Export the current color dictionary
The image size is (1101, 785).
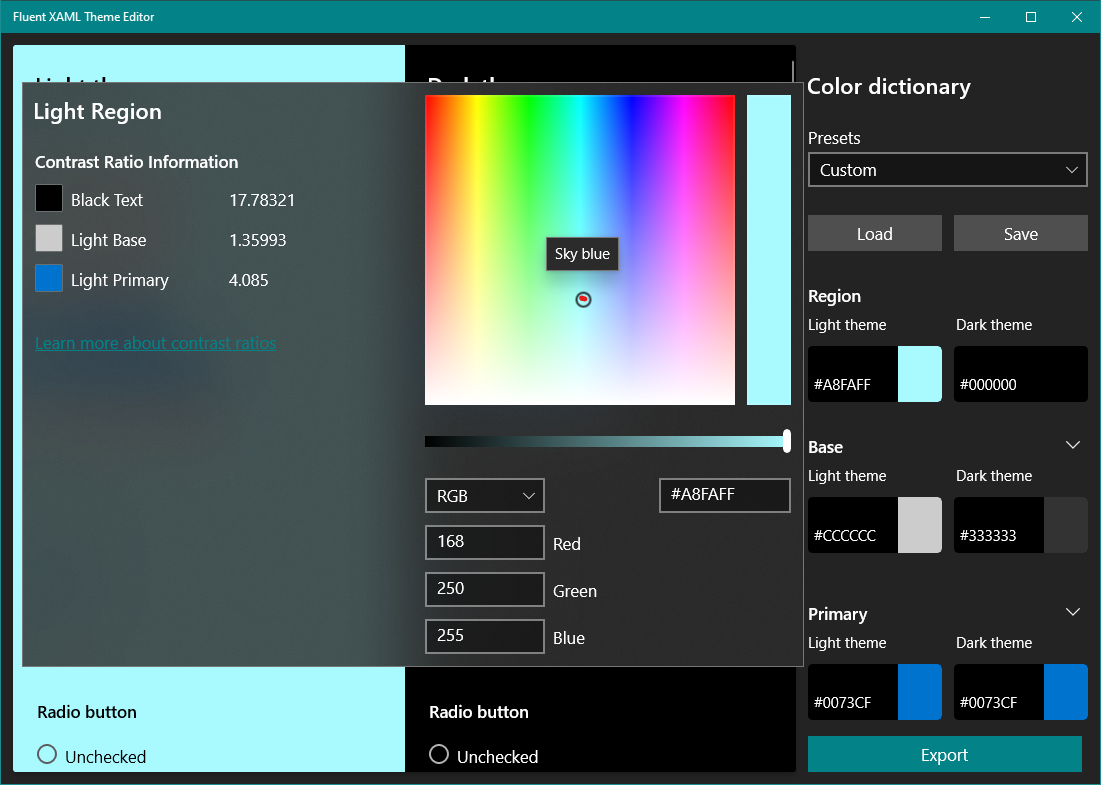coord(944,755)
